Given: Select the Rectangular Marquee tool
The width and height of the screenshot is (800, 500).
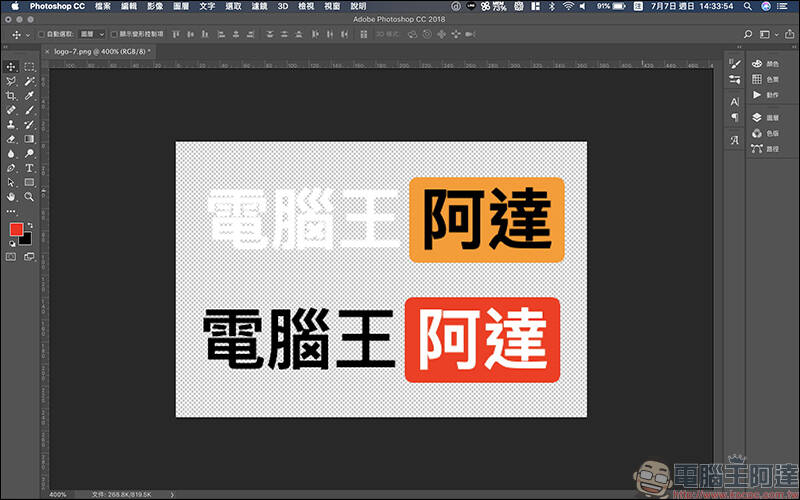Looking at the screenshot, I should tap(29, 67).
